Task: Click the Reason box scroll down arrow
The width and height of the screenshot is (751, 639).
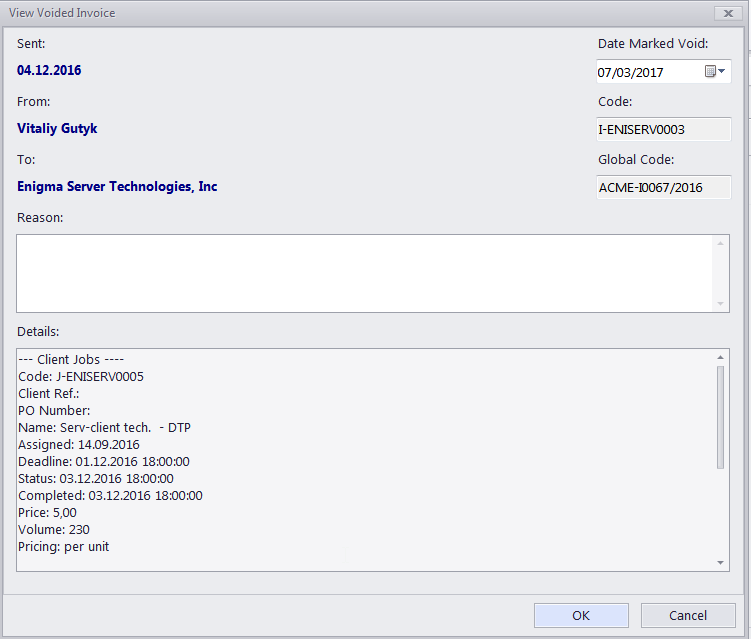Action: (720, 304)
